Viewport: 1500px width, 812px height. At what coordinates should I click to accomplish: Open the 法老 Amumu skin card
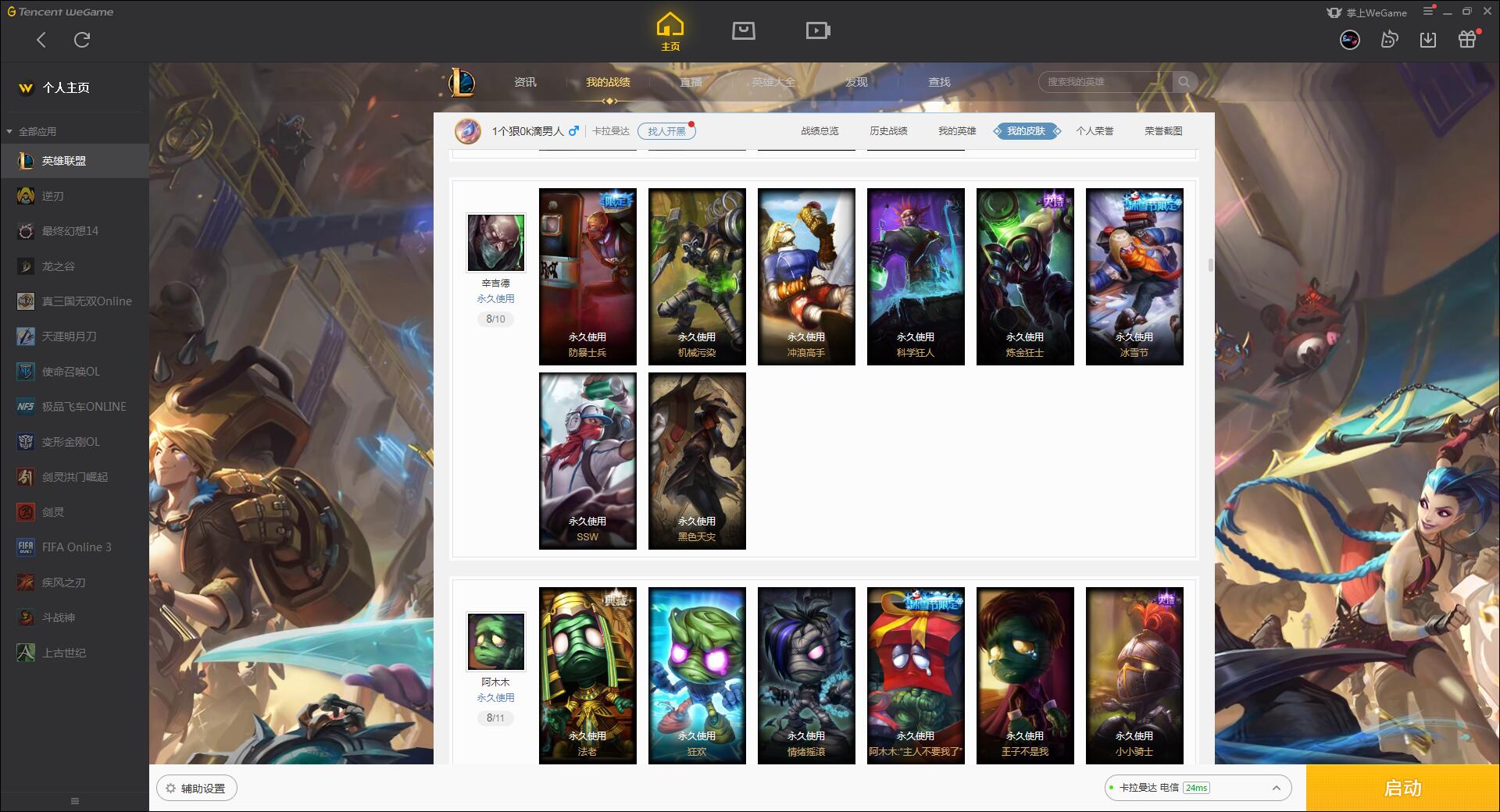coord(587,675)
